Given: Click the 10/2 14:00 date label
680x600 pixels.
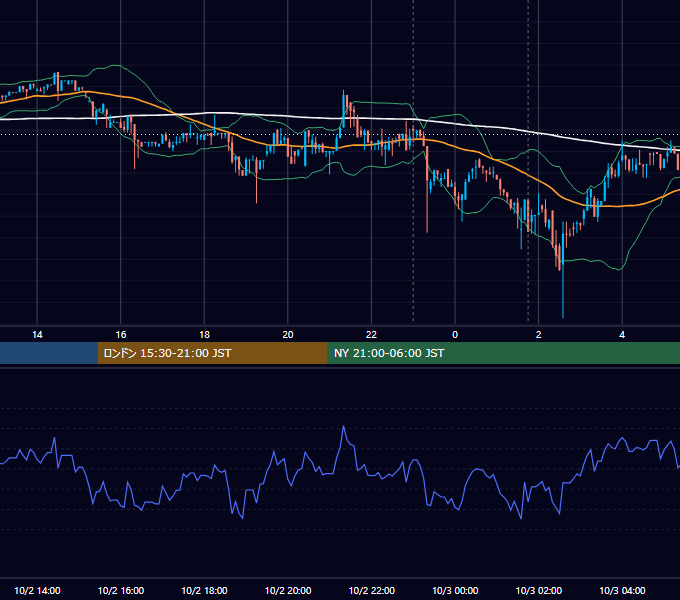Looking at the screenshot, I should tap(37, 590).
